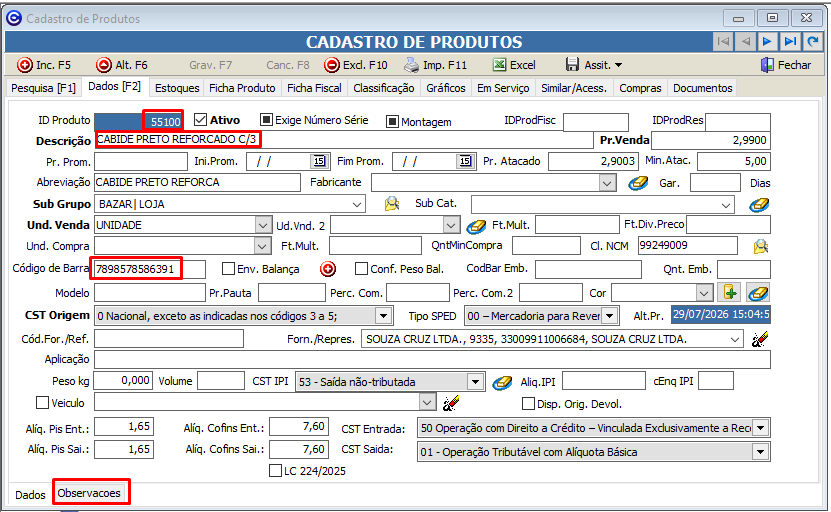
Task: Click Inc. F5 to add a product
Action: [x=43, y=65]
